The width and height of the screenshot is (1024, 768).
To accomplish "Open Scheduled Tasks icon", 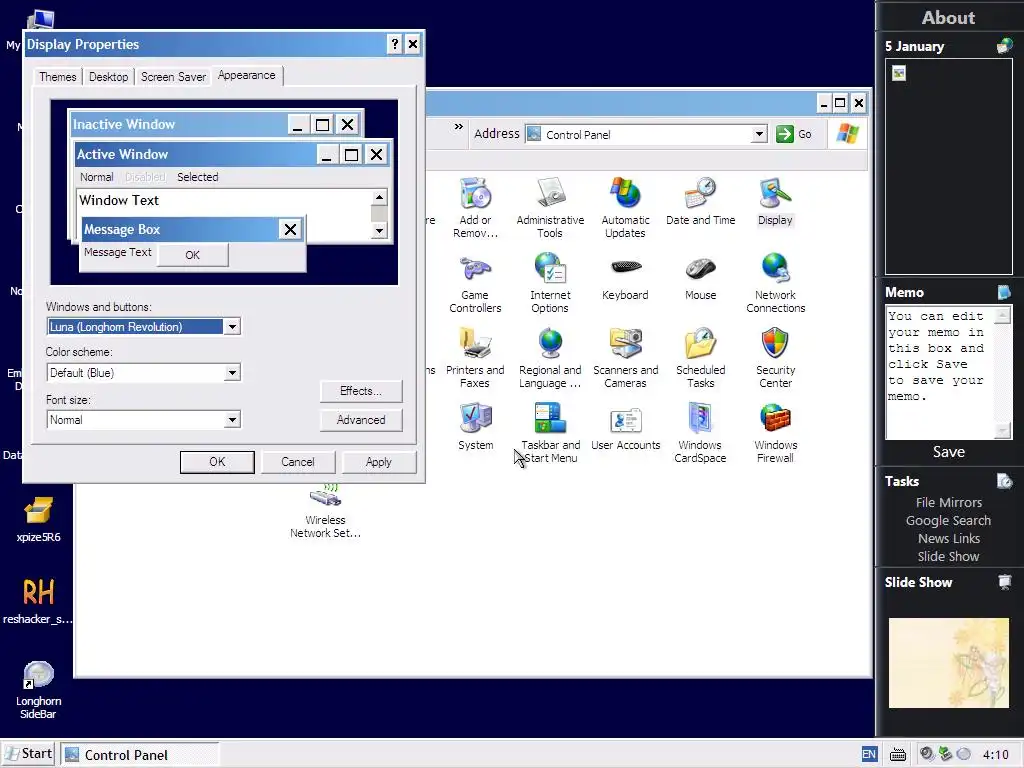I will [x=700, y=358].
